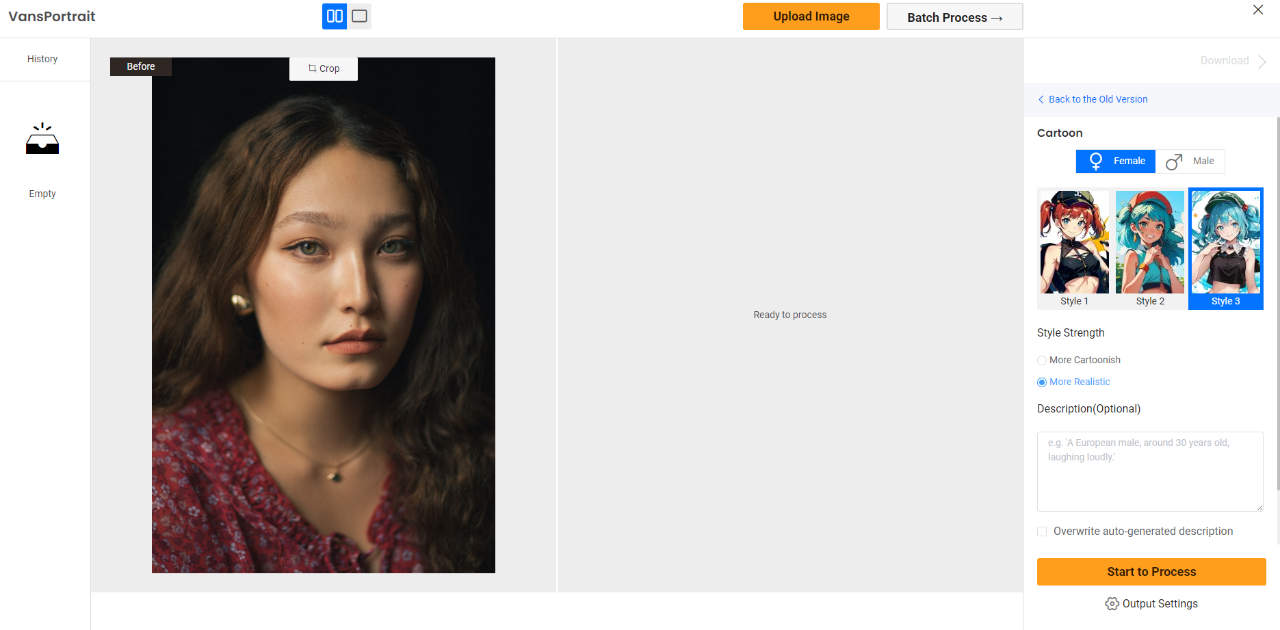Click the gear icon beside Output Settings
1280x630 pixels.
(1112, 604)
